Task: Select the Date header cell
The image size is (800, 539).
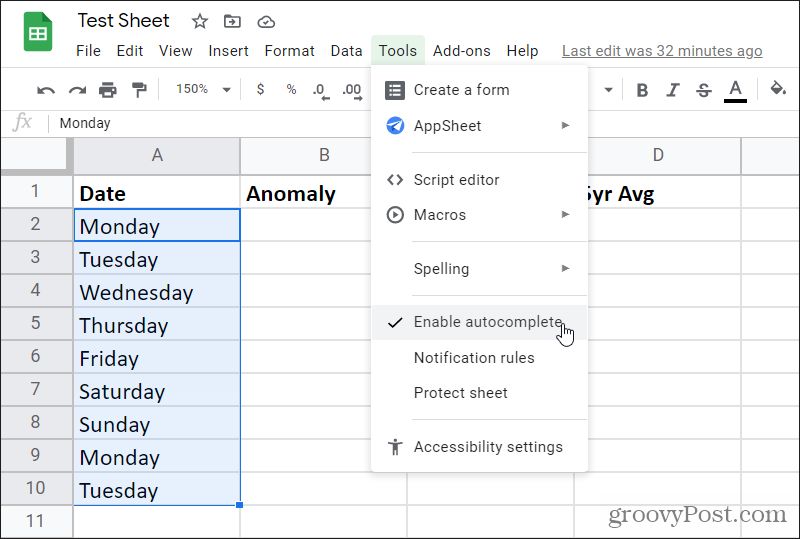Action: click(157, 192)
